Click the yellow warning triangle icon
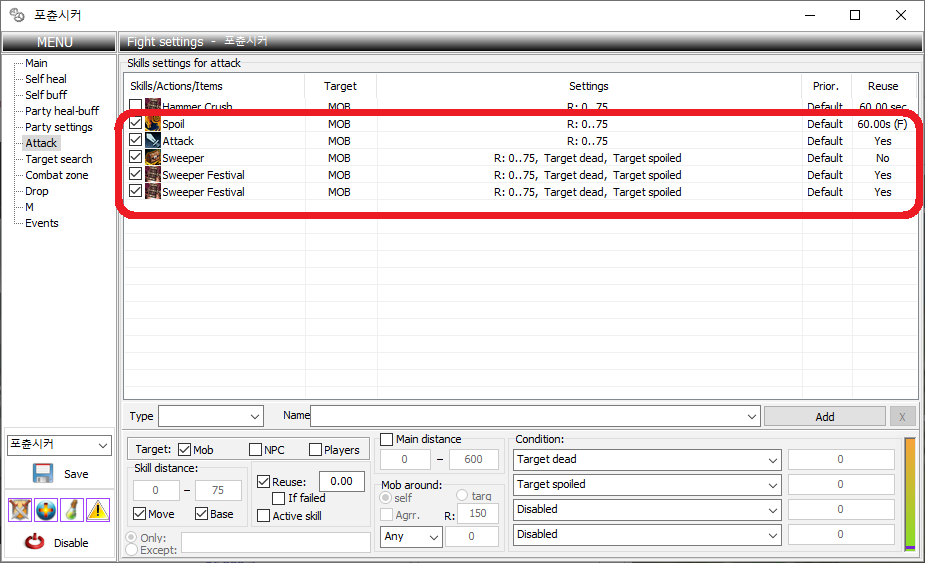This screenshot has width=925, height=563. pos(97,510)
